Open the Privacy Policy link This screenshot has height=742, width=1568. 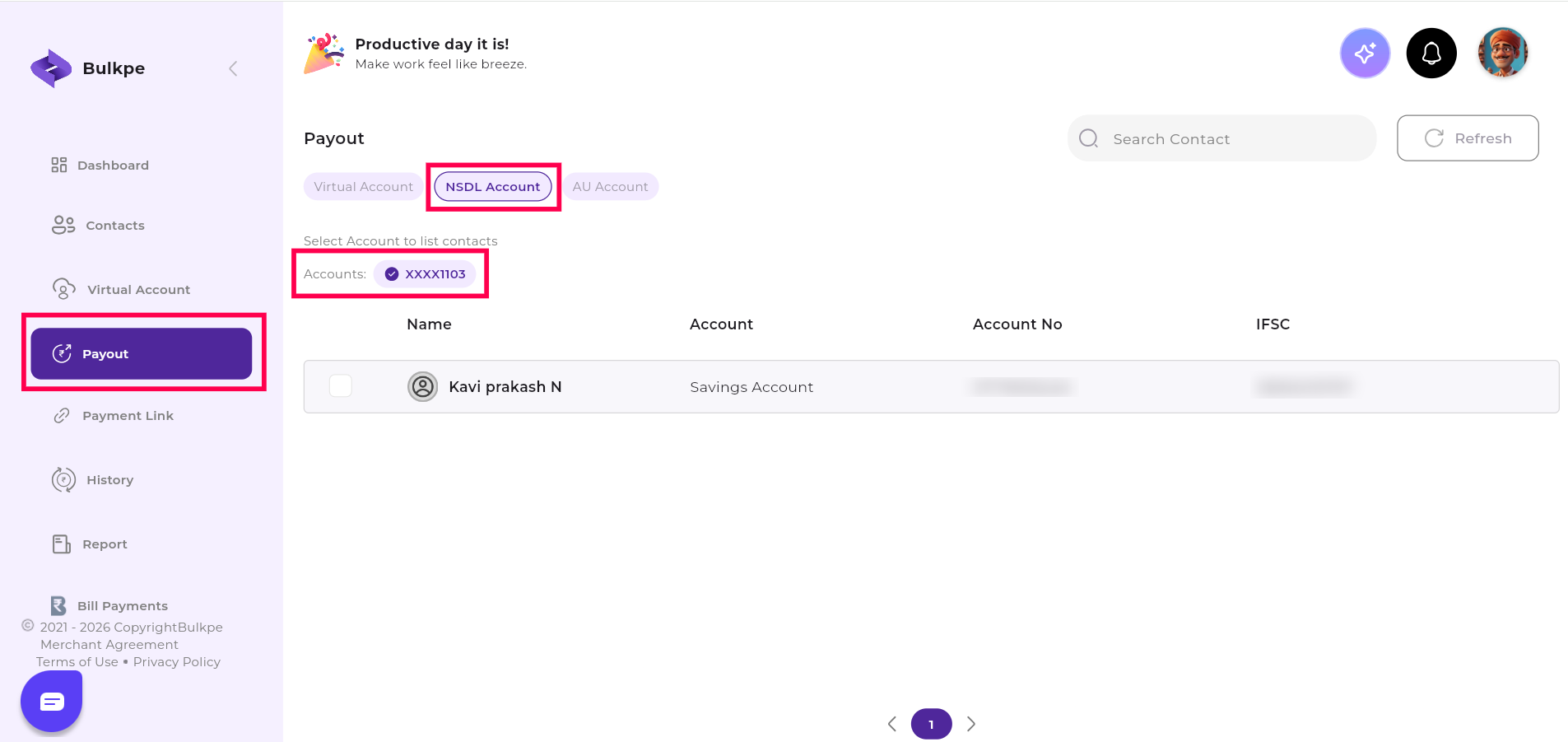[176, 662]
